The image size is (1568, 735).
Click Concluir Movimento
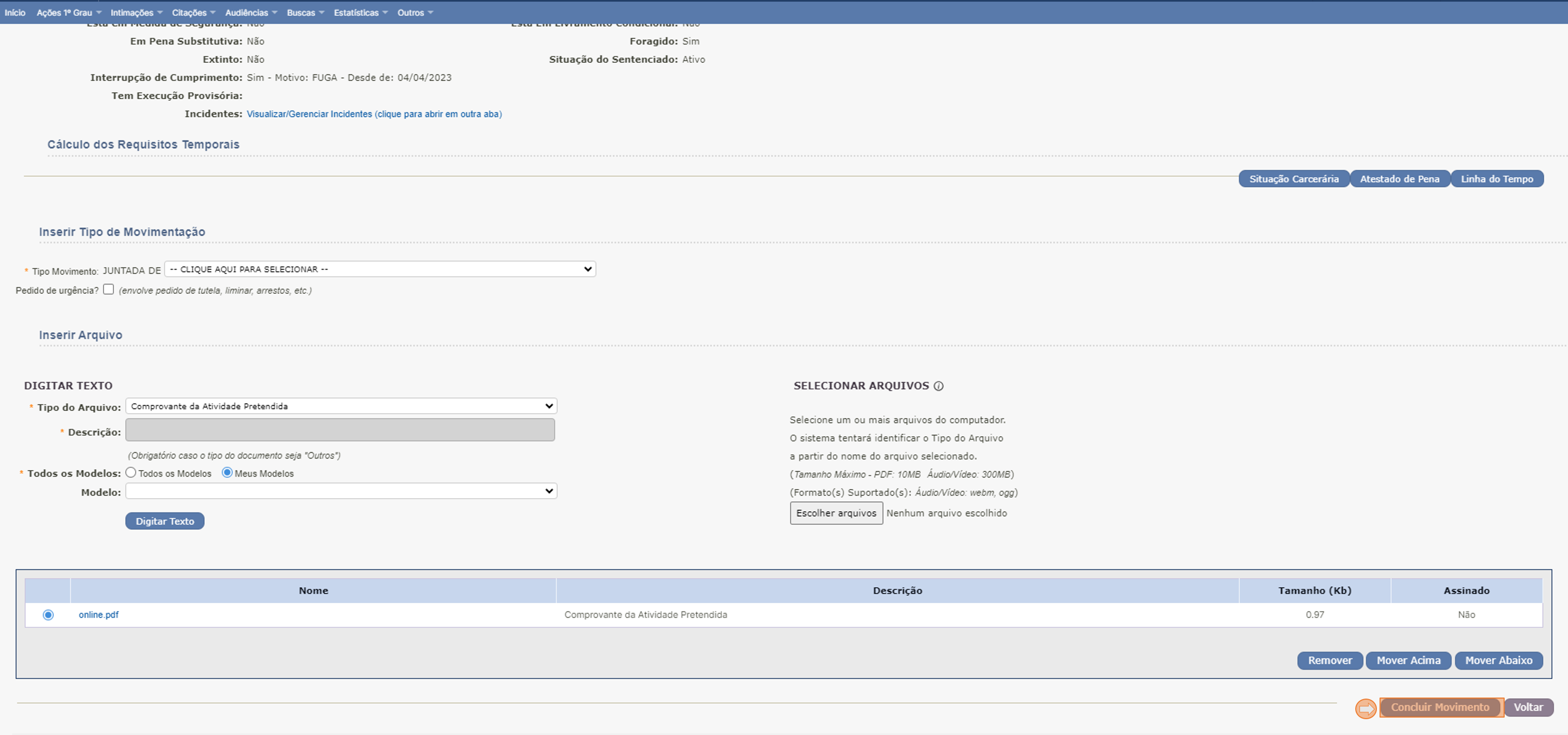[x=1440, y=707]
